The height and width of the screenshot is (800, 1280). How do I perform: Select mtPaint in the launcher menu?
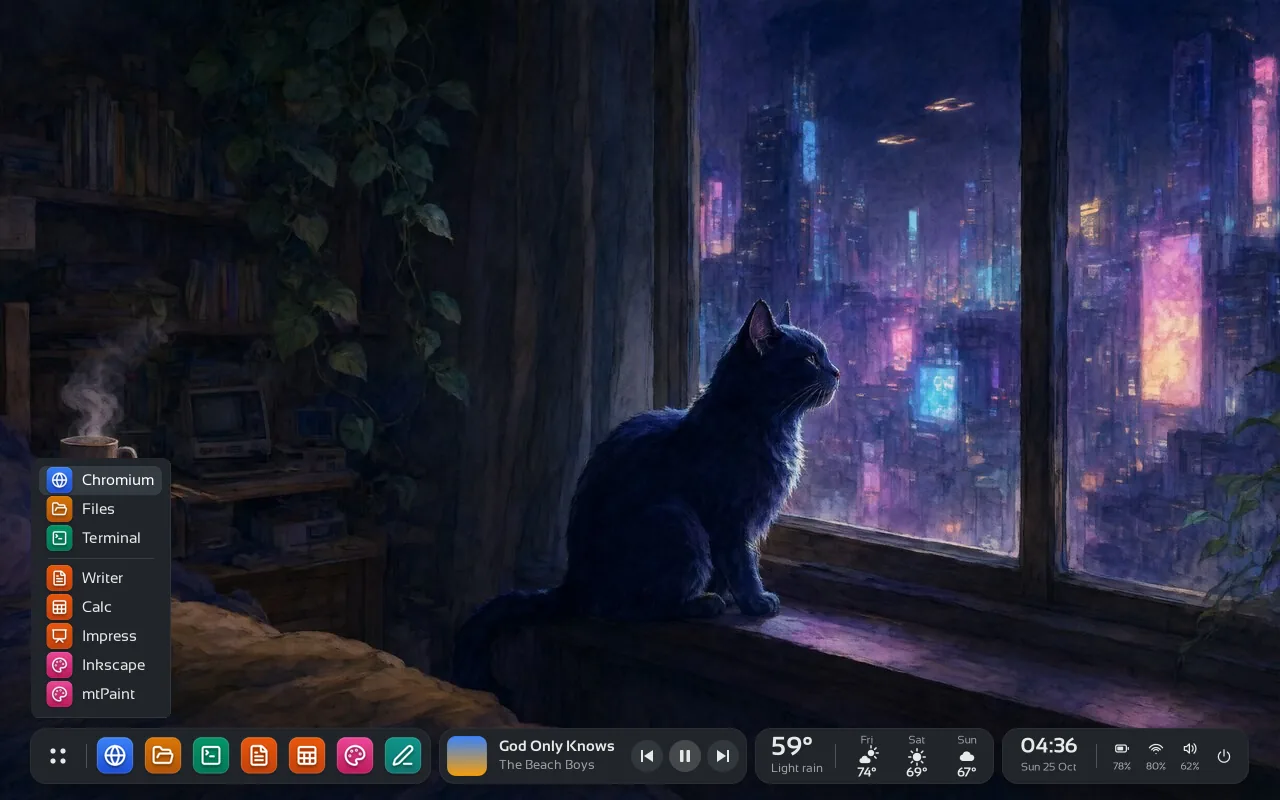(x=100, y=694)
